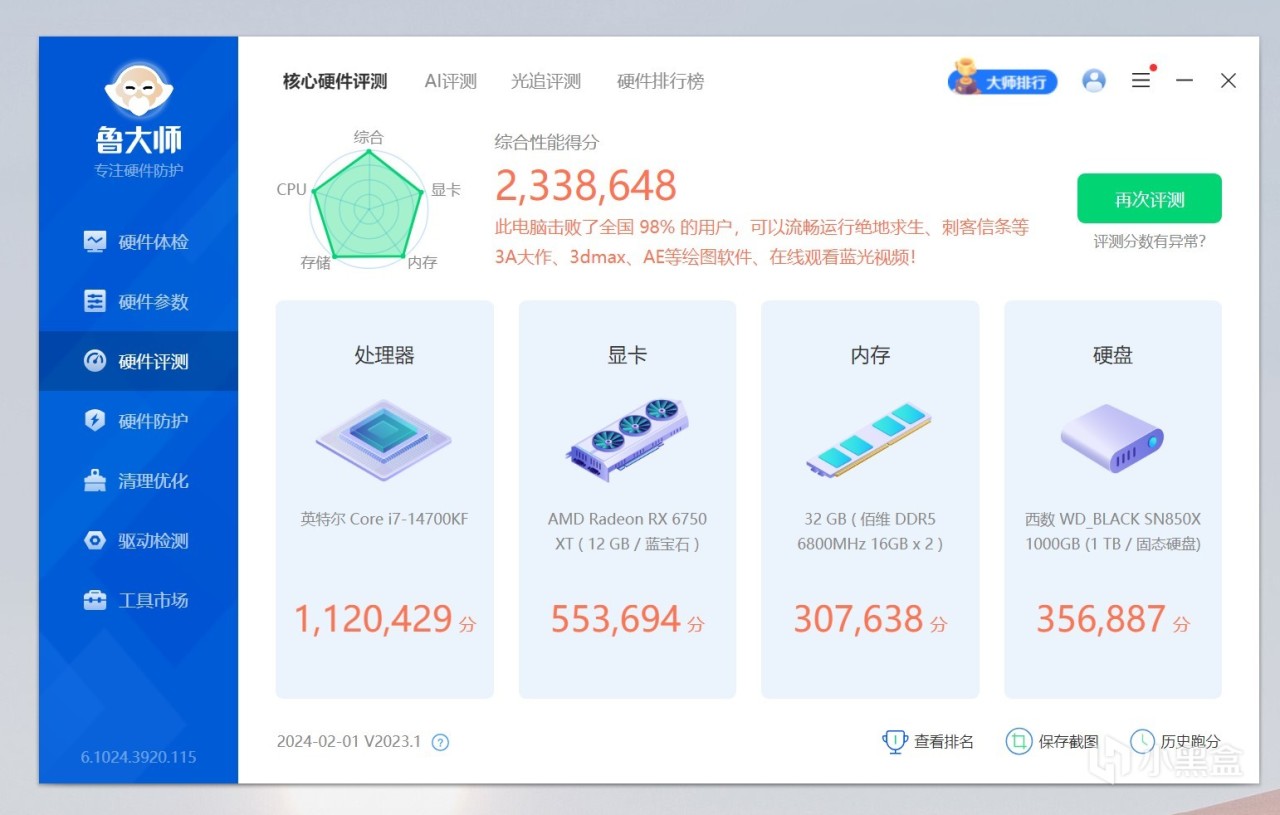The image size is (1280, 815).
Task: Open 工具市场 from the sidebar
Action: 138,600
